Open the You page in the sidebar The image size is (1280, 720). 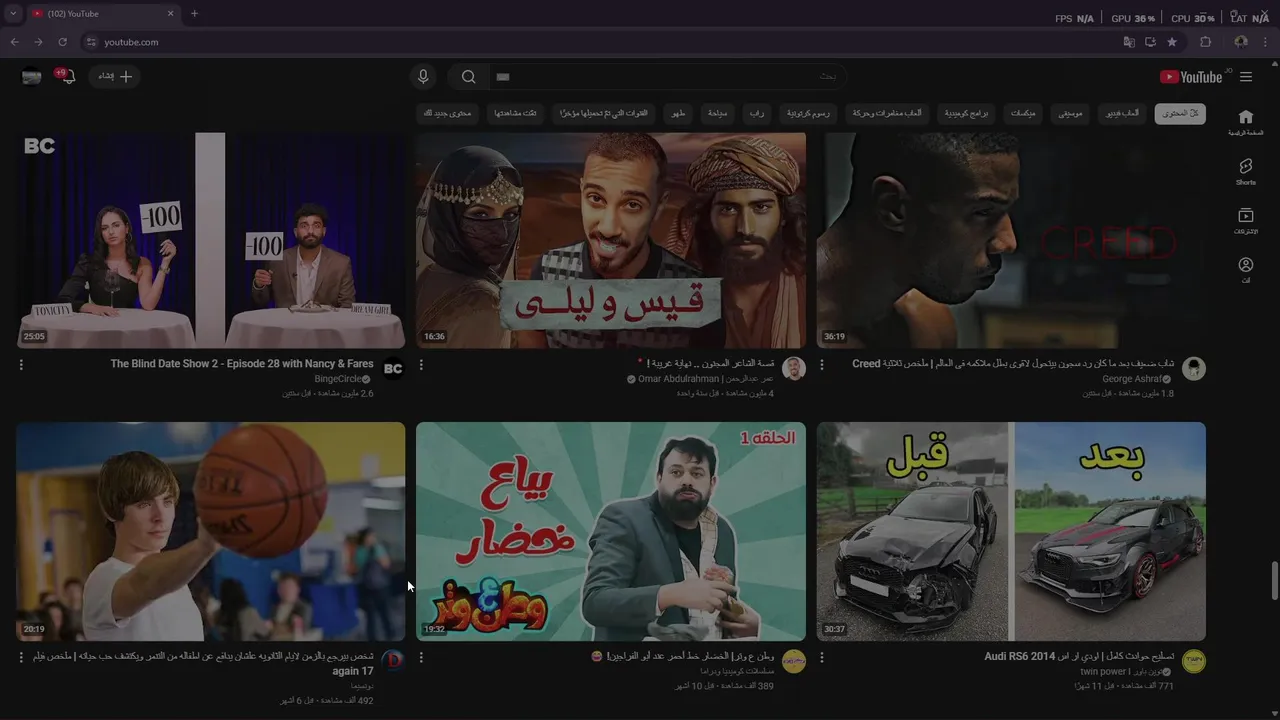(x=1245, y=270)
